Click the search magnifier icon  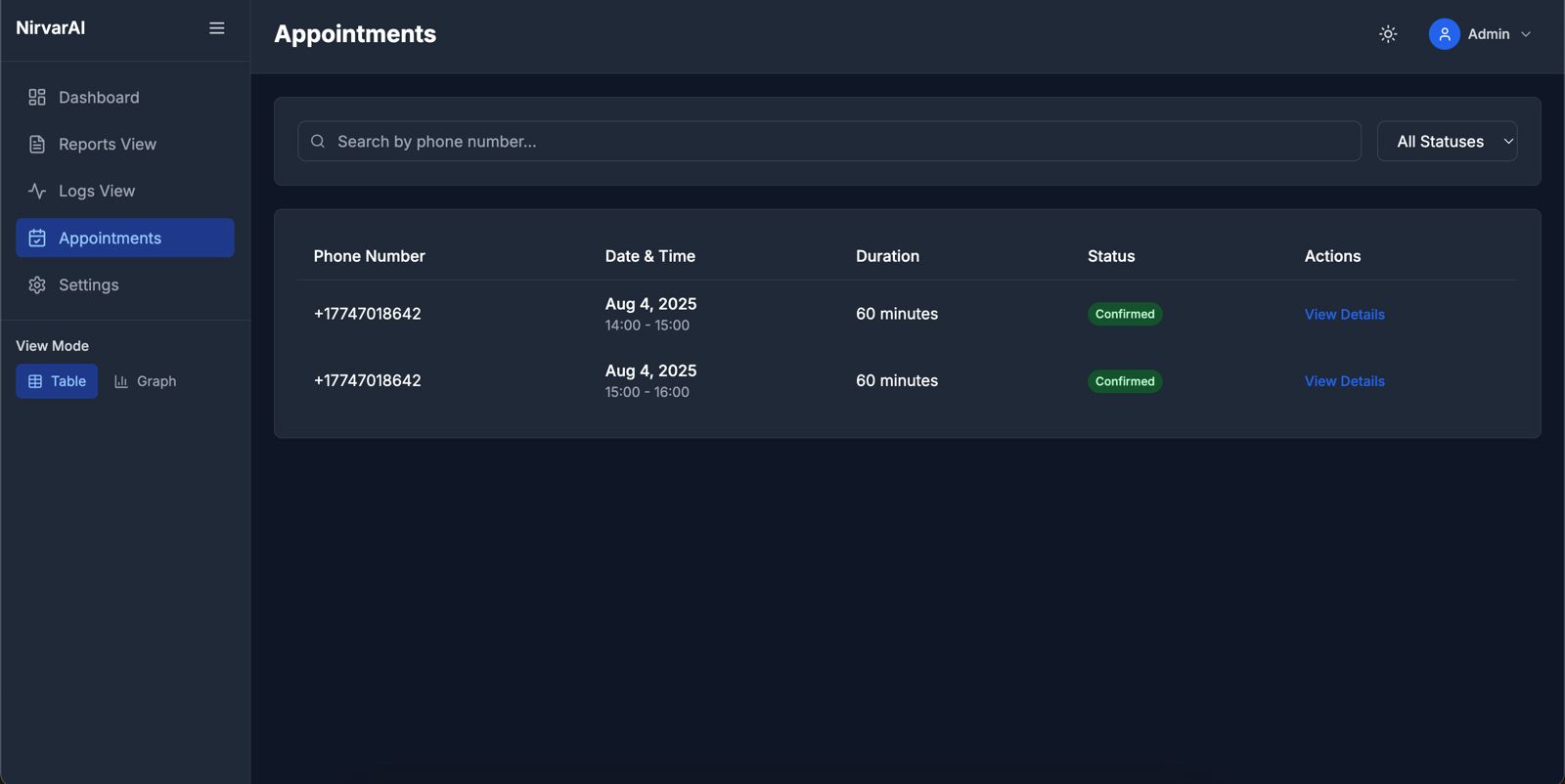pyautogui.click(x=318, y=142)
